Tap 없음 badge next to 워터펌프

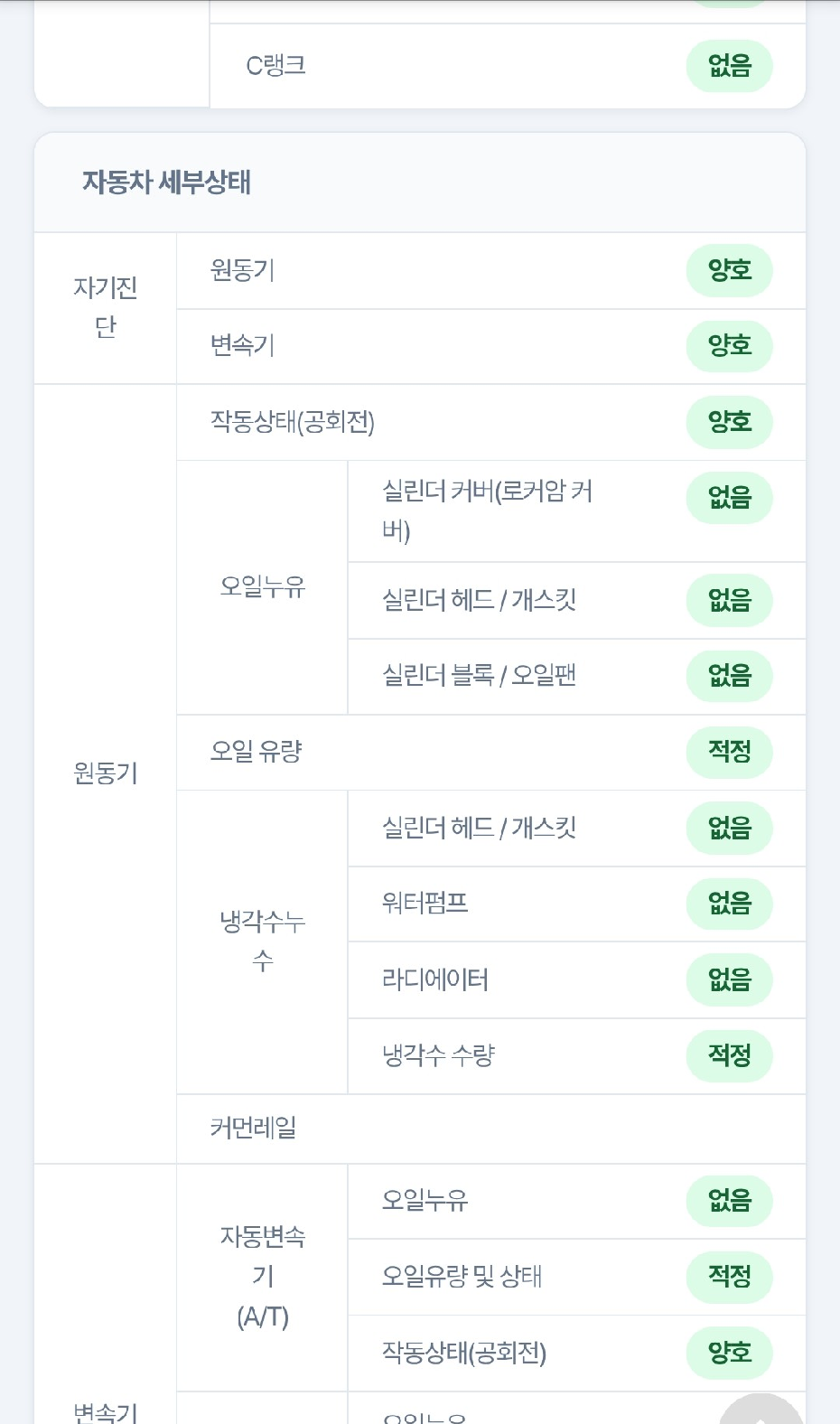[729, 904]
